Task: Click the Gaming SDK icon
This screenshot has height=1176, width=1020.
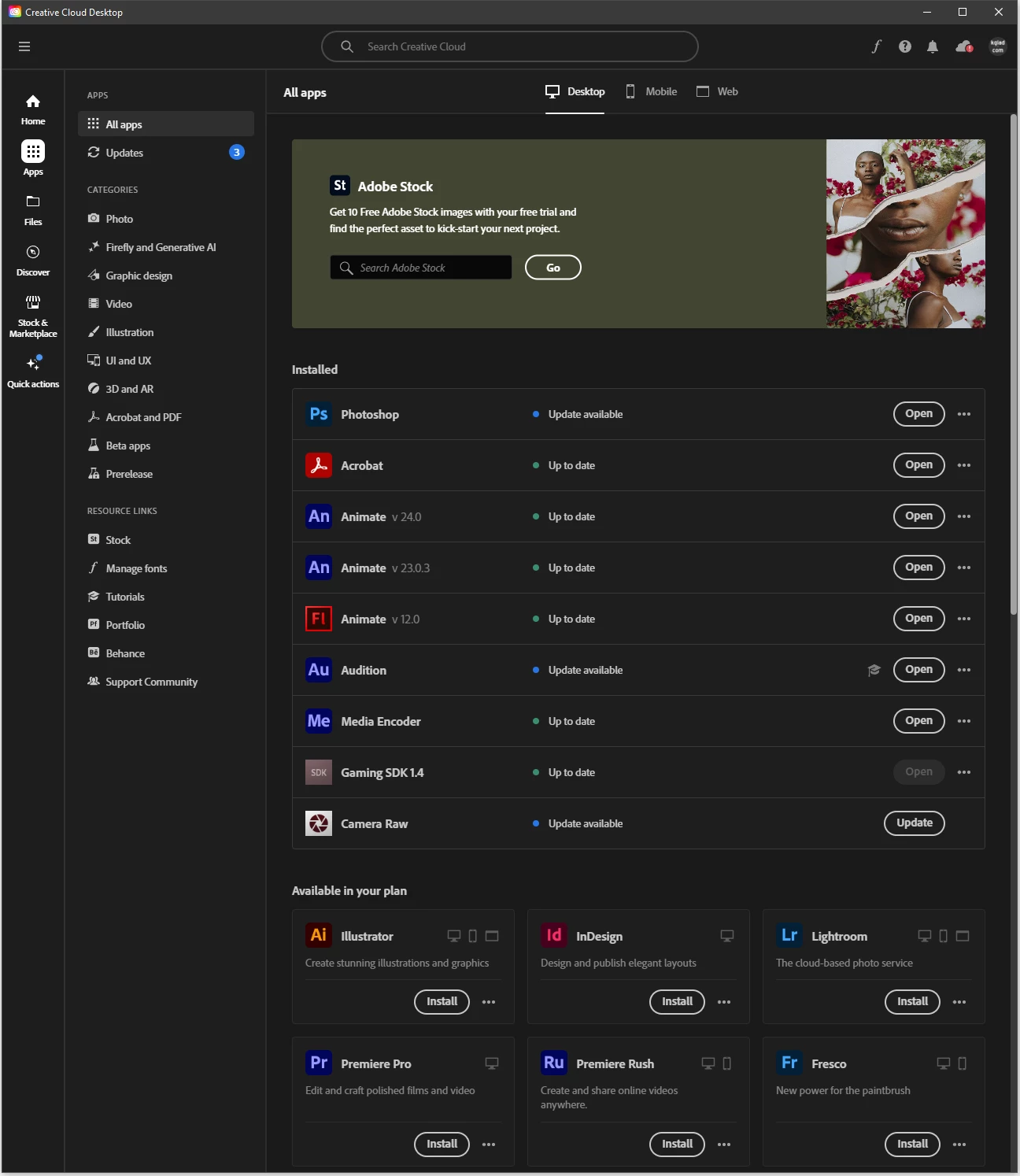Action: coord(319,772)
